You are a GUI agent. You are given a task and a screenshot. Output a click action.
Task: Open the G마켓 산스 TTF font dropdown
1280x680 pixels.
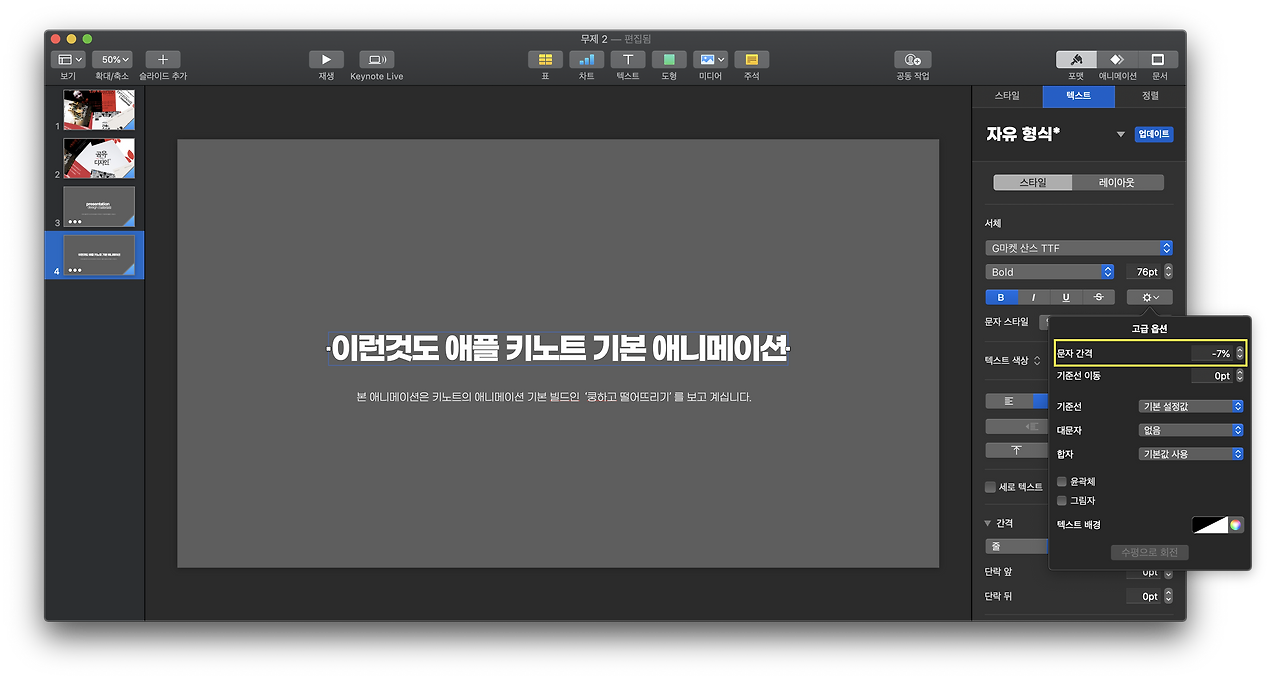point(1078,248)
